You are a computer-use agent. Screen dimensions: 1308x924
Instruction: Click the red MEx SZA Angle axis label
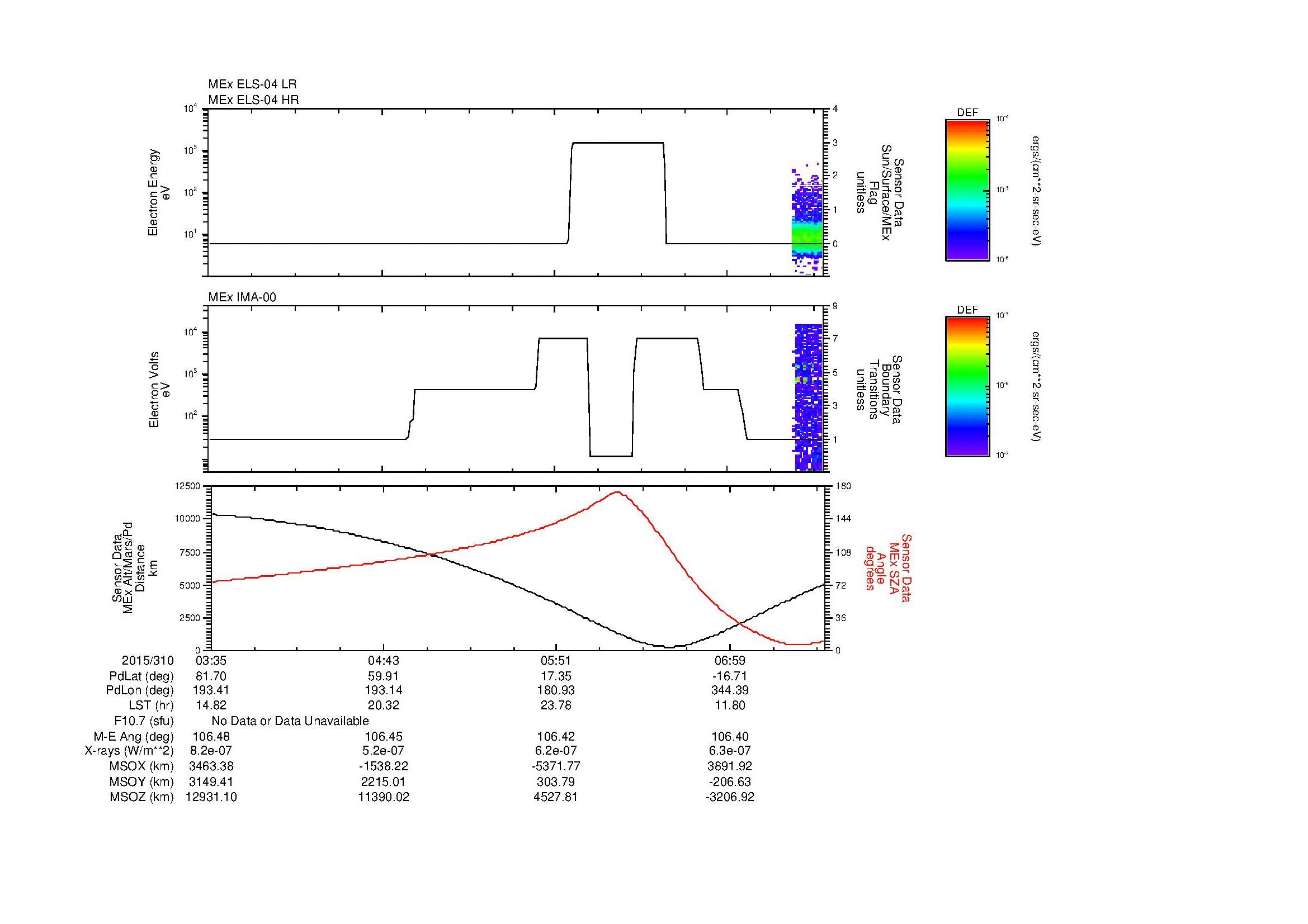(887, 567)
